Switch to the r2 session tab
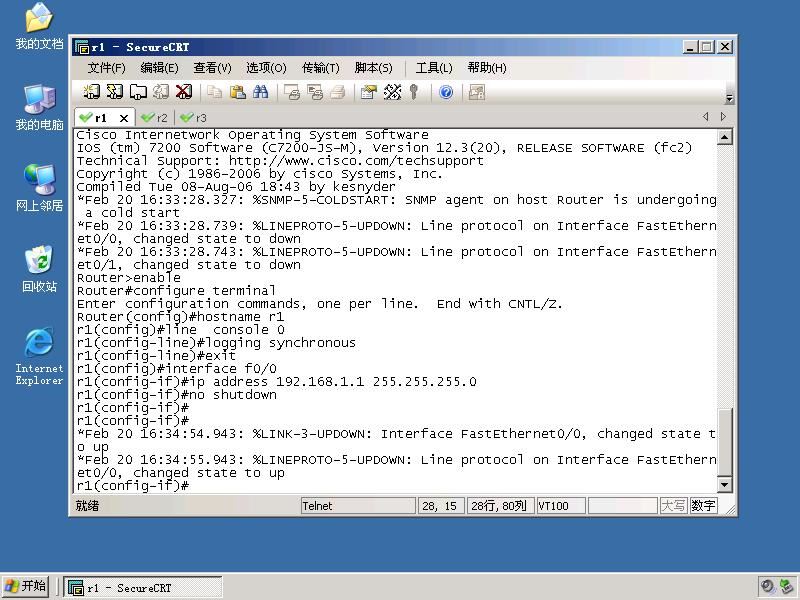The width and height of the screenshot is (800, 600). 155,118
